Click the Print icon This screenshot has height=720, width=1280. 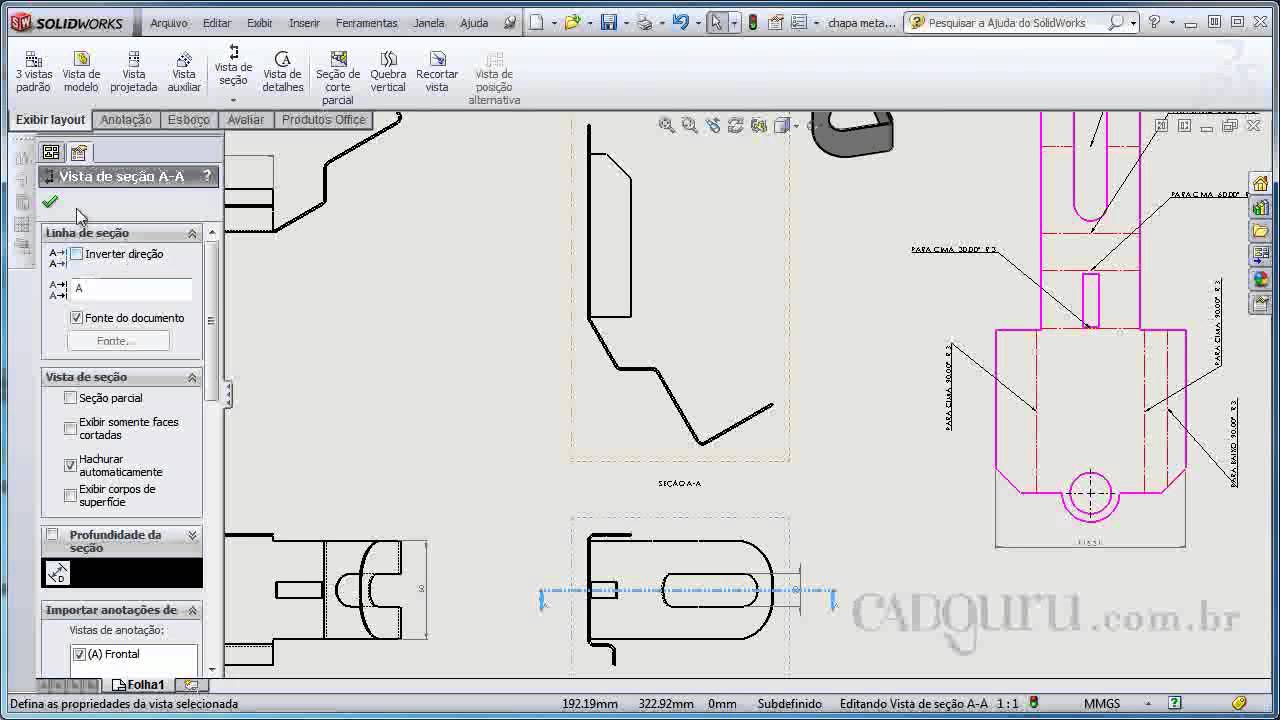(x=645, y=22)
